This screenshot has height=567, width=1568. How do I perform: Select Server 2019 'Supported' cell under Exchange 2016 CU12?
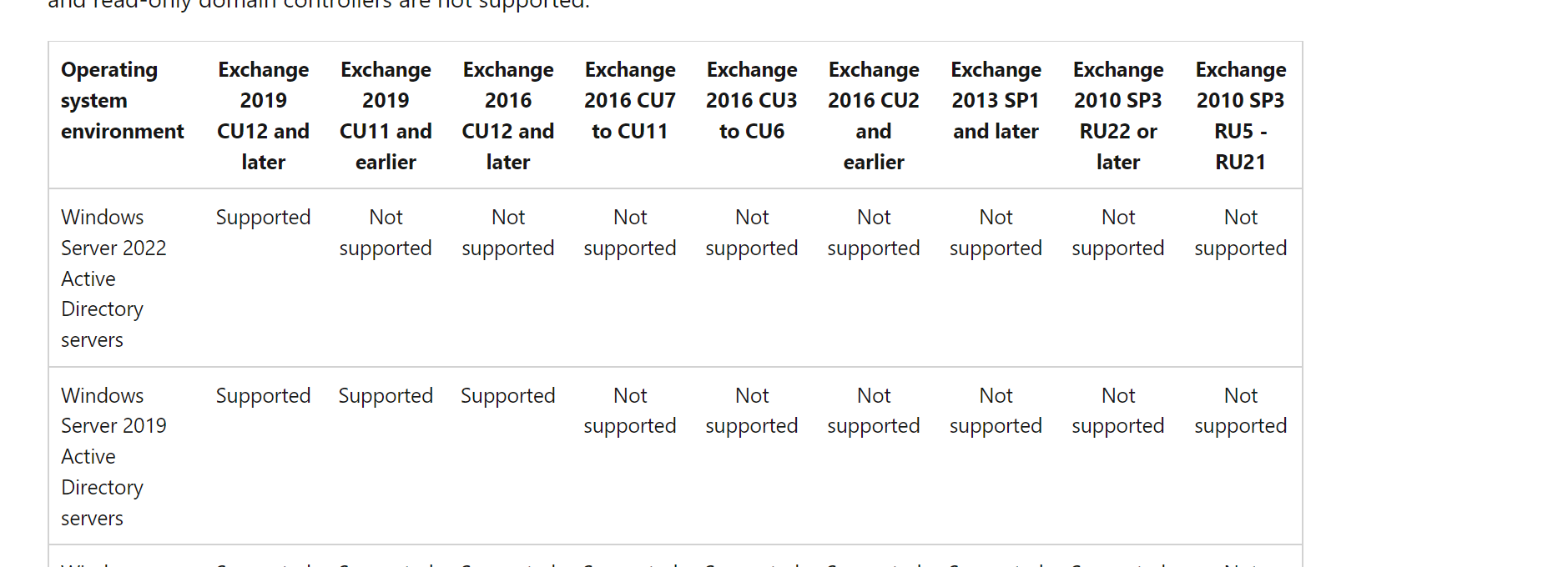coord(508,396)
